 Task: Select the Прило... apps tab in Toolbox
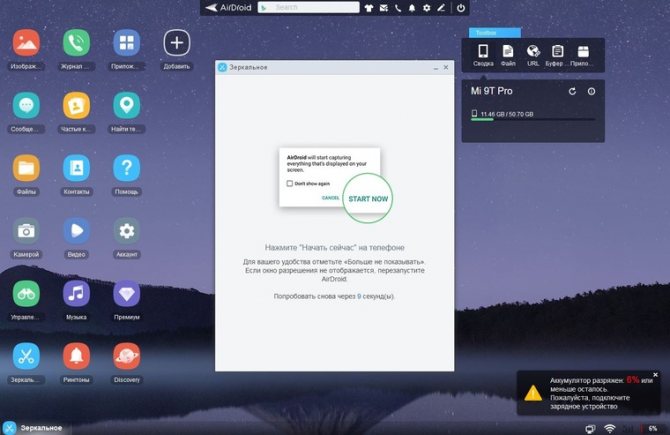click(582, 56)
